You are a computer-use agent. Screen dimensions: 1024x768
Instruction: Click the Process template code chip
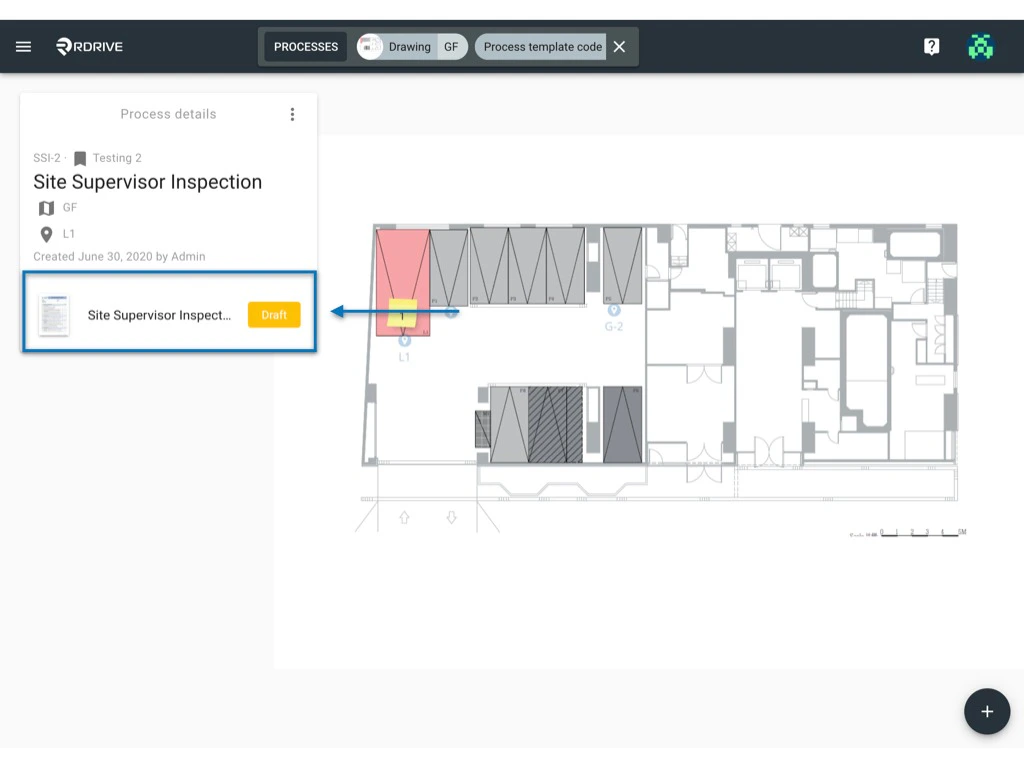[x=542, y=47]
